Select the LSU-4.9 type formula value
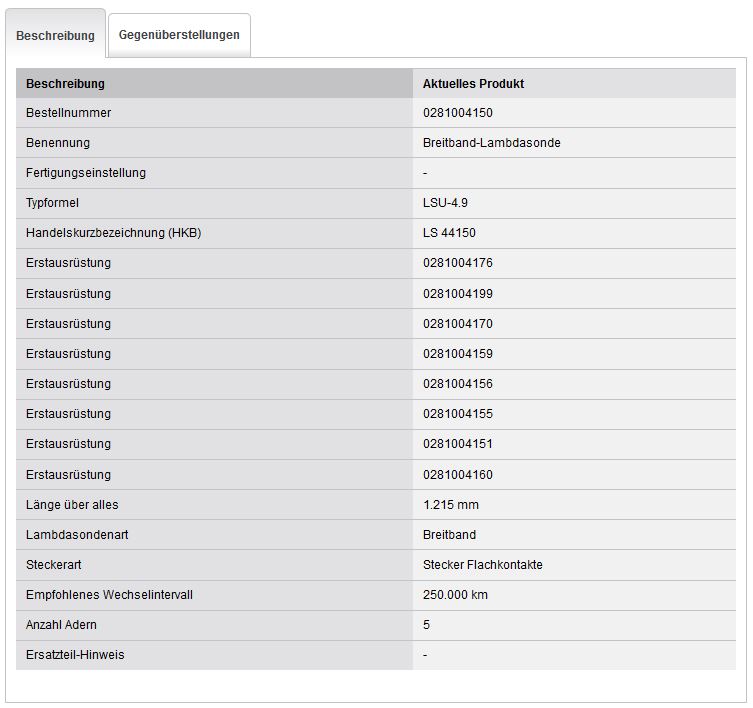Image resolution: width=753 pixels, height=708 pixels. (445, 203)
